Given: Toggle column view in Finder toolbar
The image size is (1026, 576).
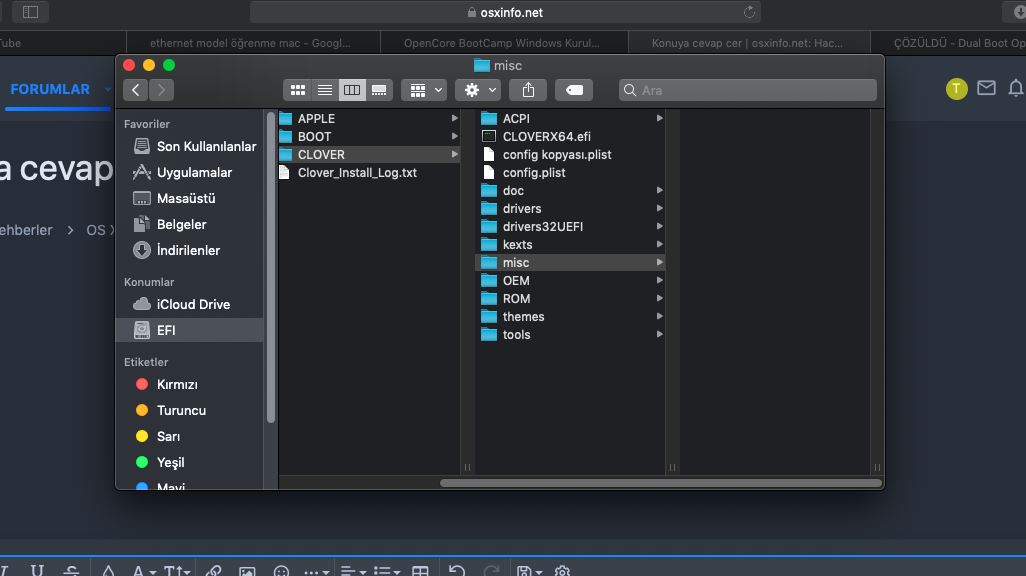Looking at the screenshot, I should (x=351, y=90).
